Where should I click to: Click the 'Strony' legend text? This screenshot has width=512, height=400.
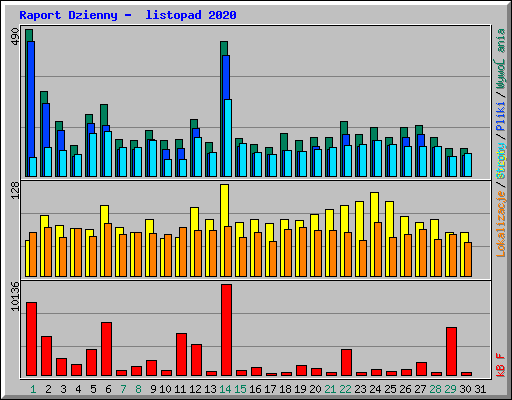501,161
